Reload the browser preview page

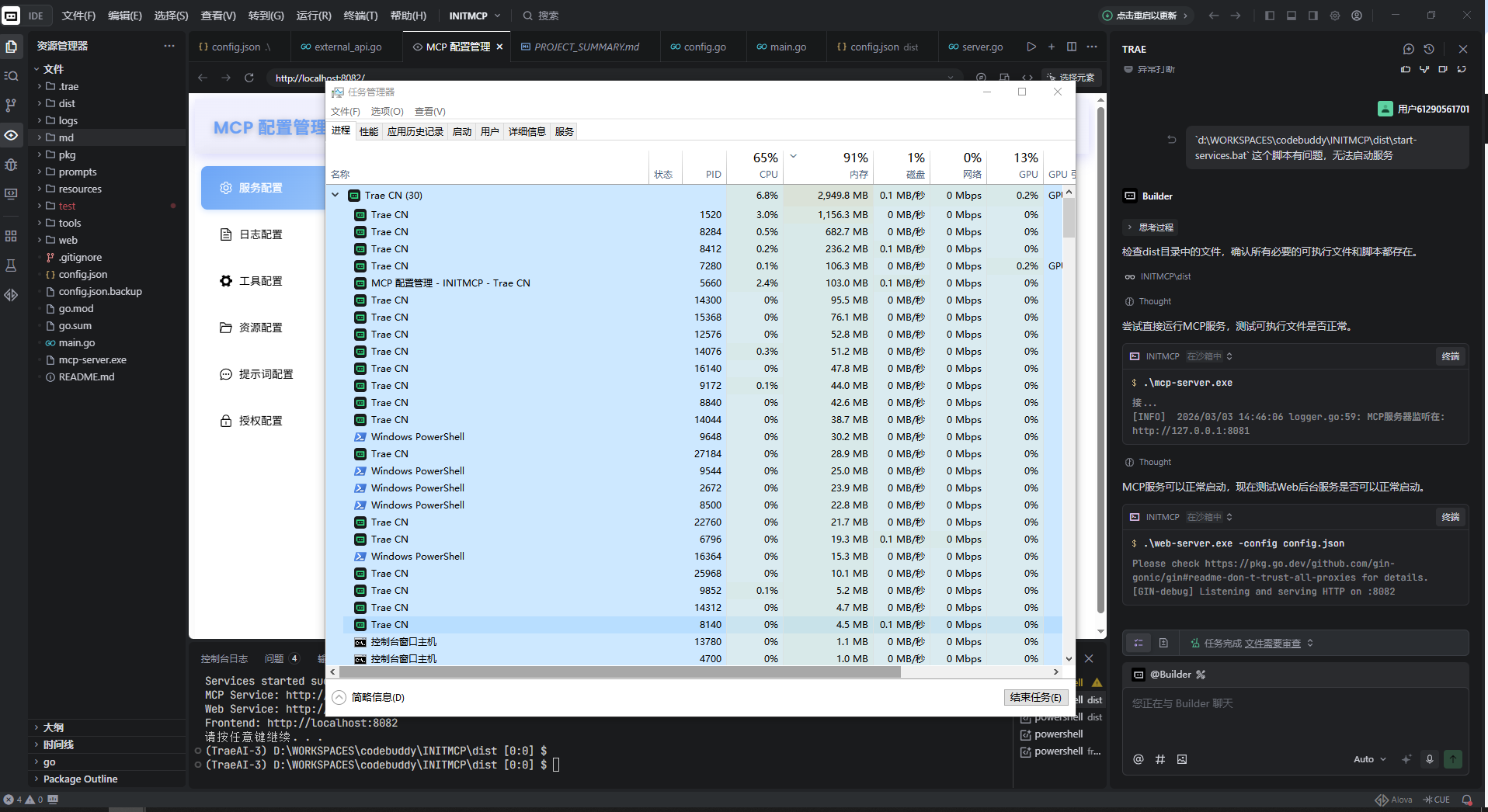tap(249, 78)
